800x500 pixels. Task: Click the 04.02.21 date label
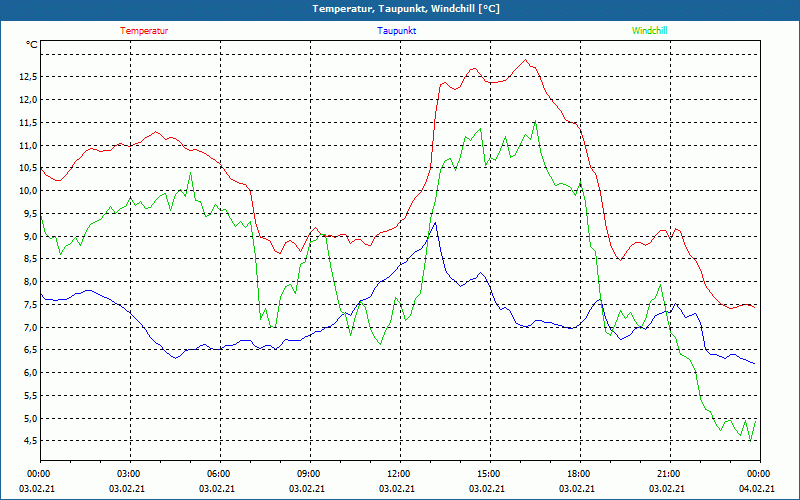757,489
